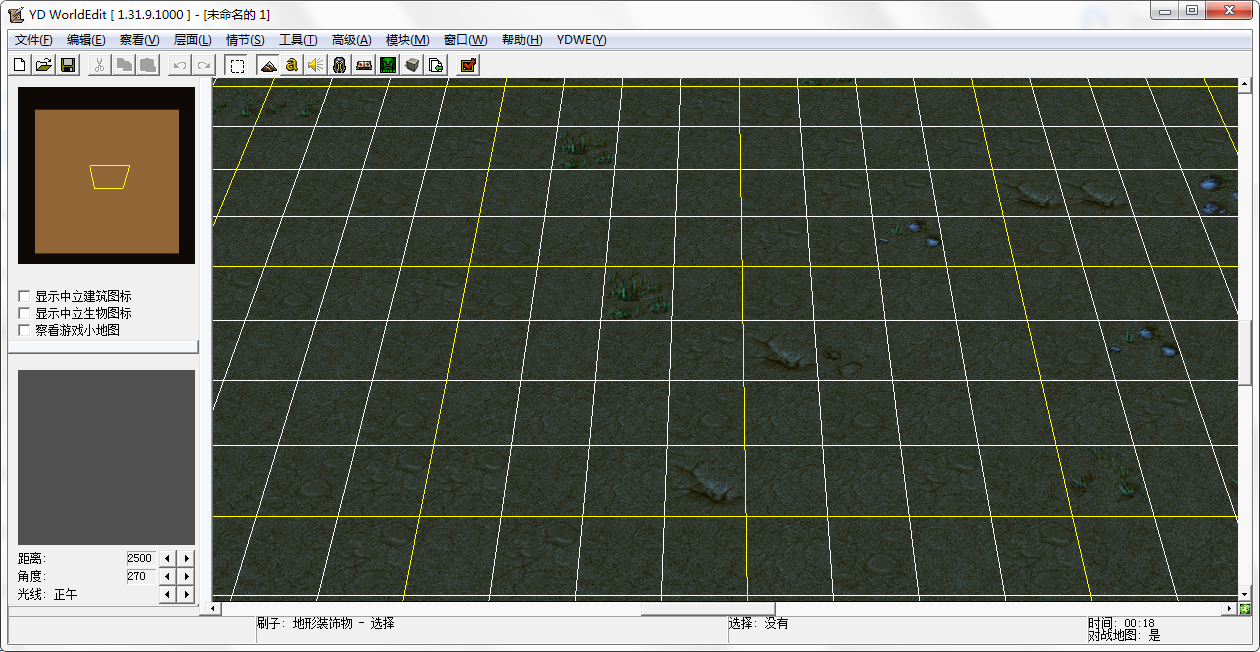Open the 情节(S) menu

pos(245,40)
